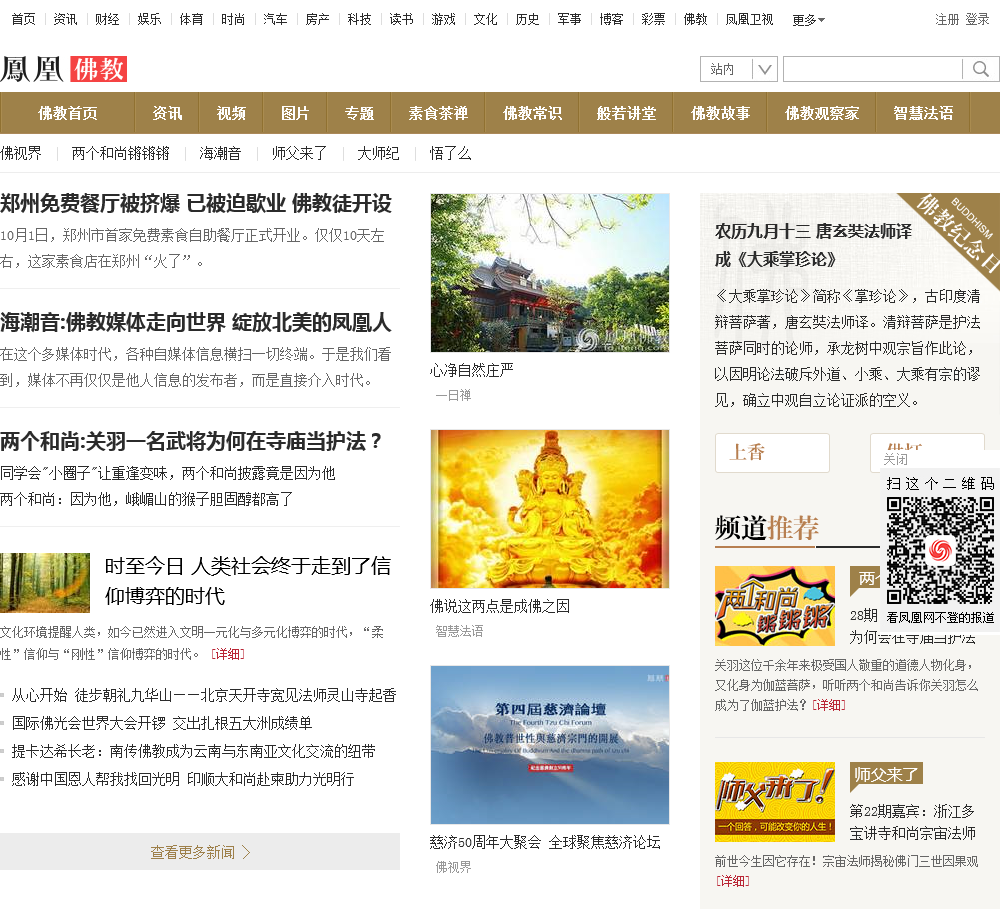The width and height of the screenshot is (1000, 909).
Task: Select the 资讯 tab in gold bar
Action: tap(167, 113)
